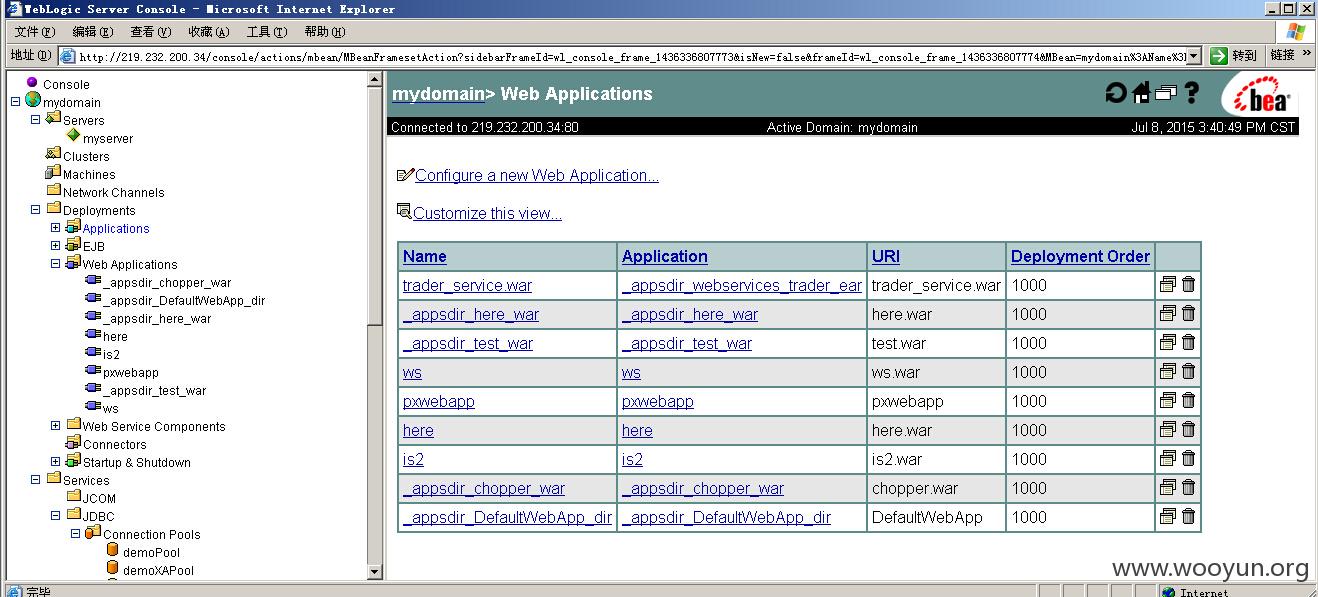
Task: Click left frame scrollbar down arrow
Action: [x=375, y=573]
